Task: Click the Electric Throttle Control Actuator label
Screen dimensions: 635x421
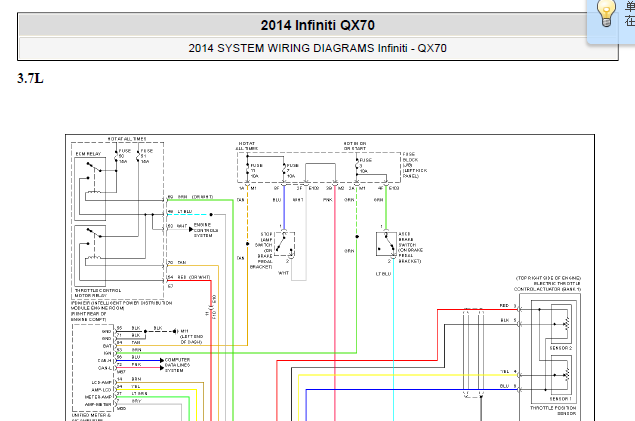Action: pos(546,285)
